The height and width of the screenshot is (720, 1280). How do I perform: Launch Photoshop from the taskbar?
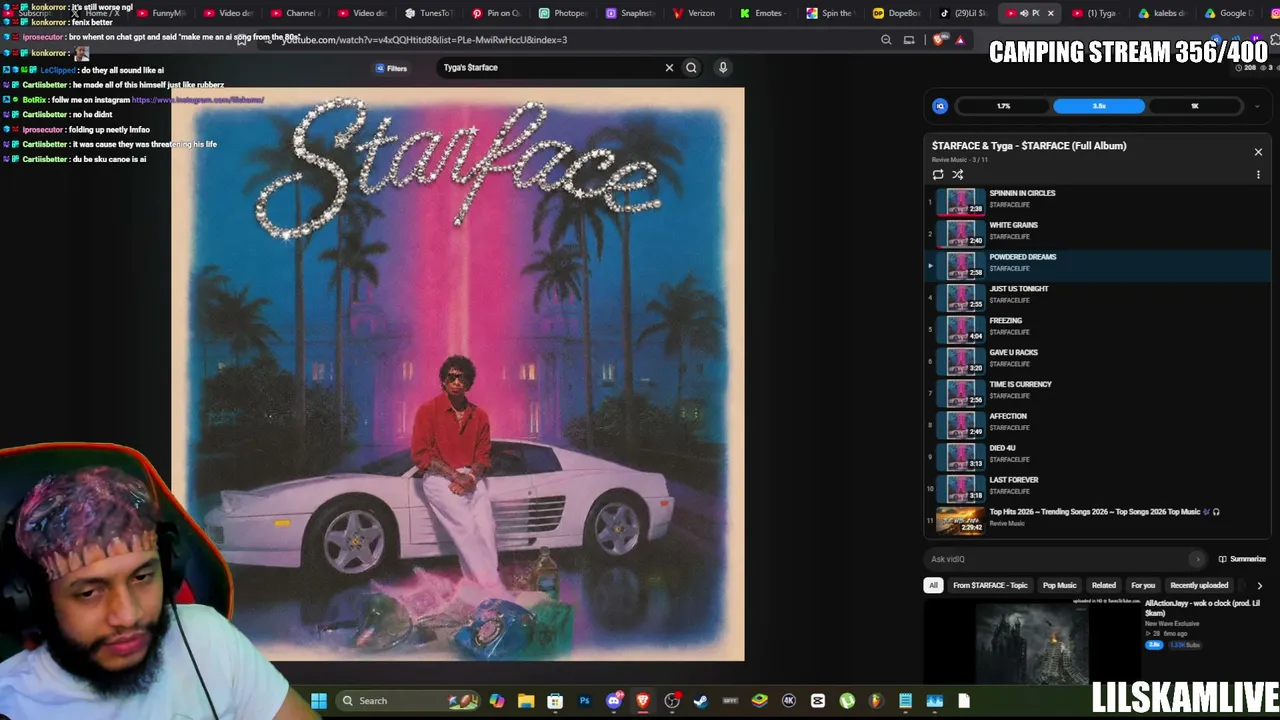(x=584, y=701)
